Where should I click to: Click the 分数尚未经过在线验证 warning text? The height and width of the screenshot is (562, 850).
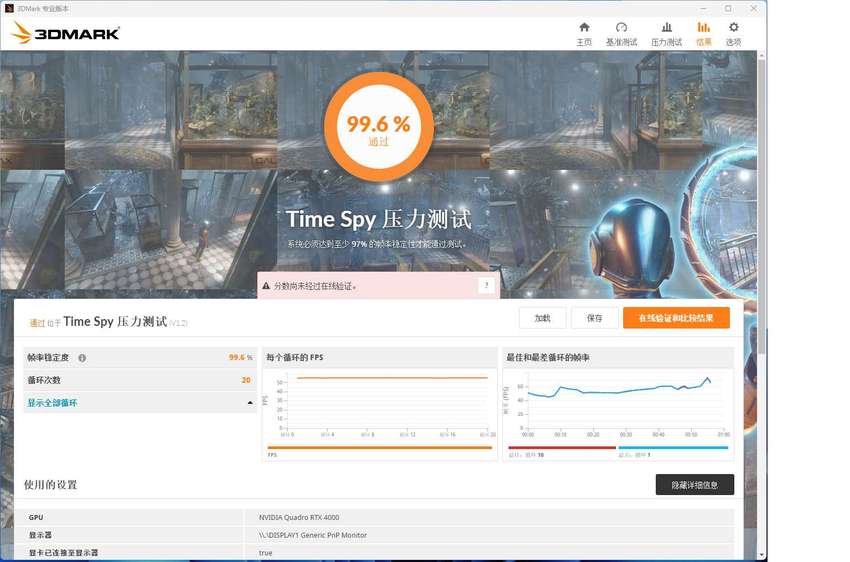pos(315,286)
